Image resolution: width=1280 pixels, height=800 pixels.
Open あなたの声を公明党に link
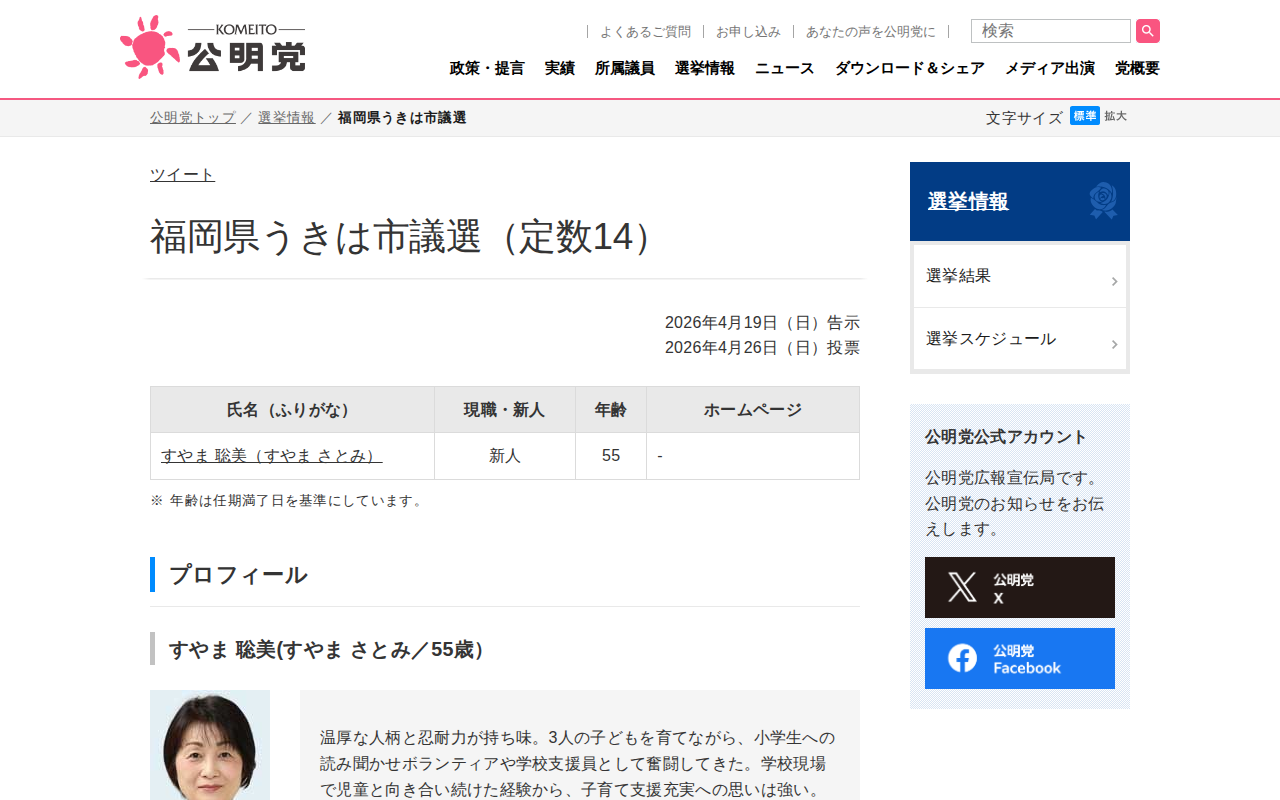pyautogui.click(x=871, y=32)
